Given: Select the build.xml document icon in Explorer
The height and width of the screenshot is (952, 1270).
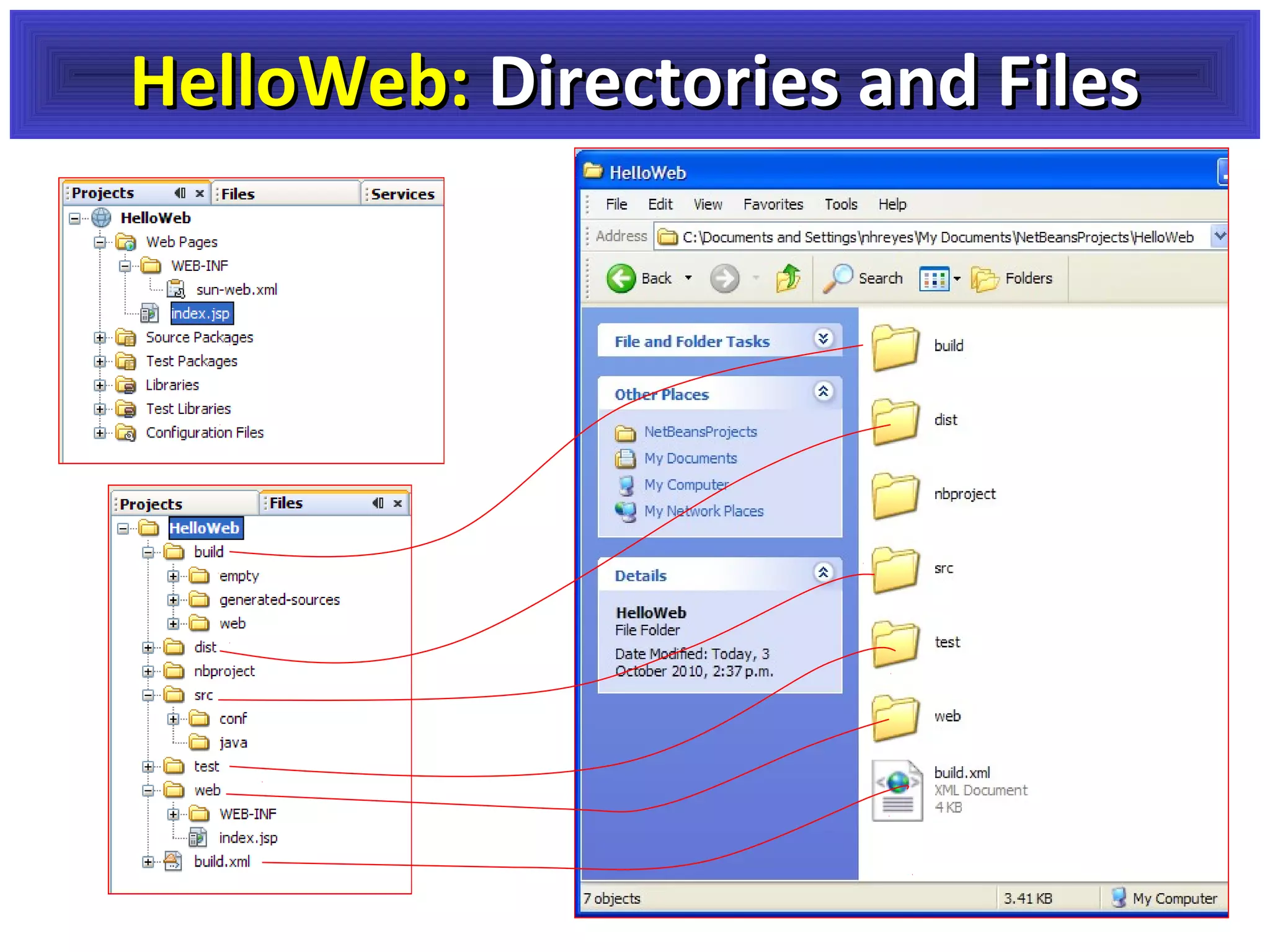Looking at the screenshot, I should coord(897,791).
